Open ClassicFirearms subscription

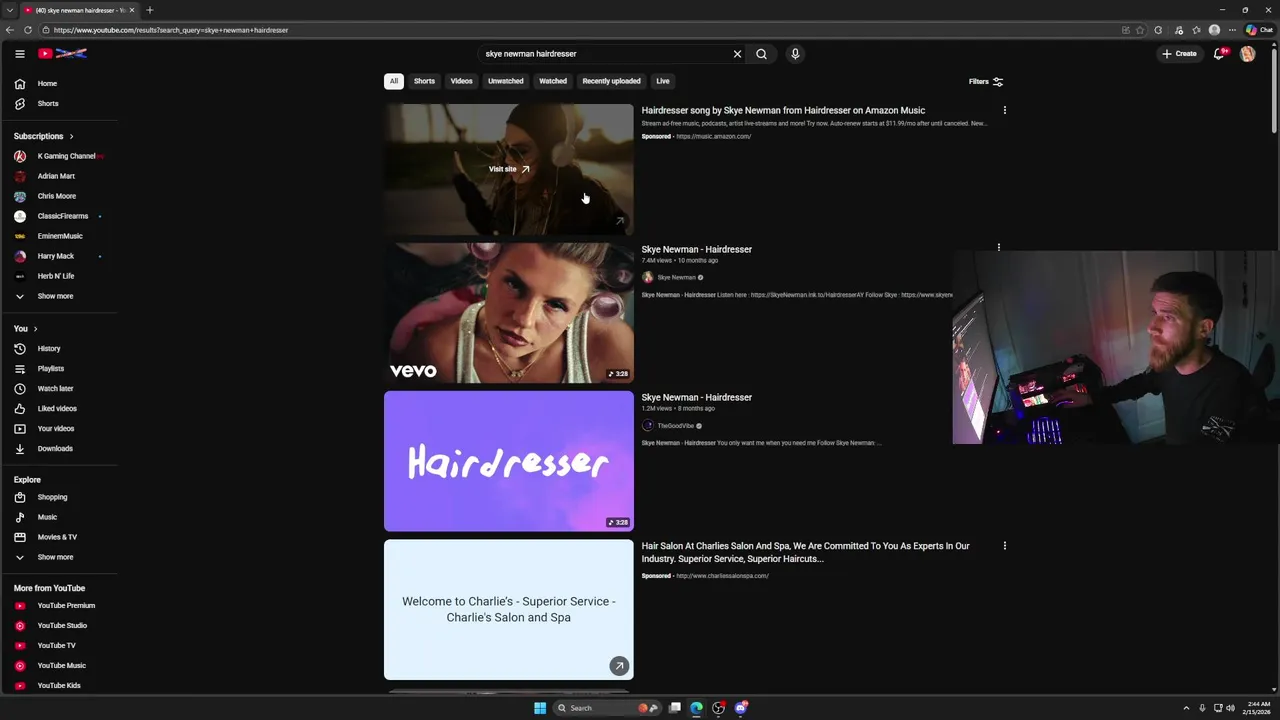(x=60, y=216)
